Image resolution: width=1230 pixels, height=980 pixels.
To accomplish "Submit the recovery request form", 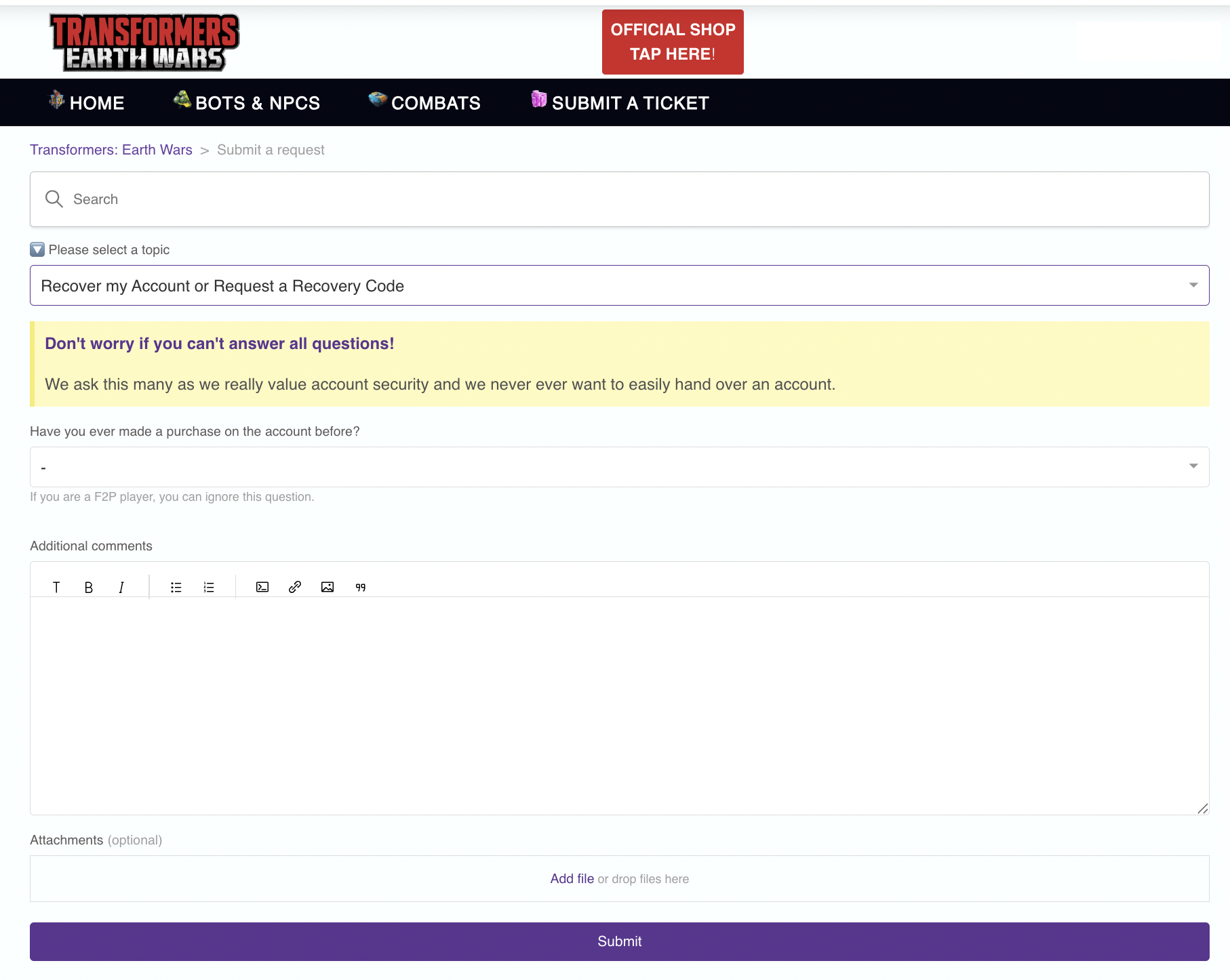I will coord(618,941).
